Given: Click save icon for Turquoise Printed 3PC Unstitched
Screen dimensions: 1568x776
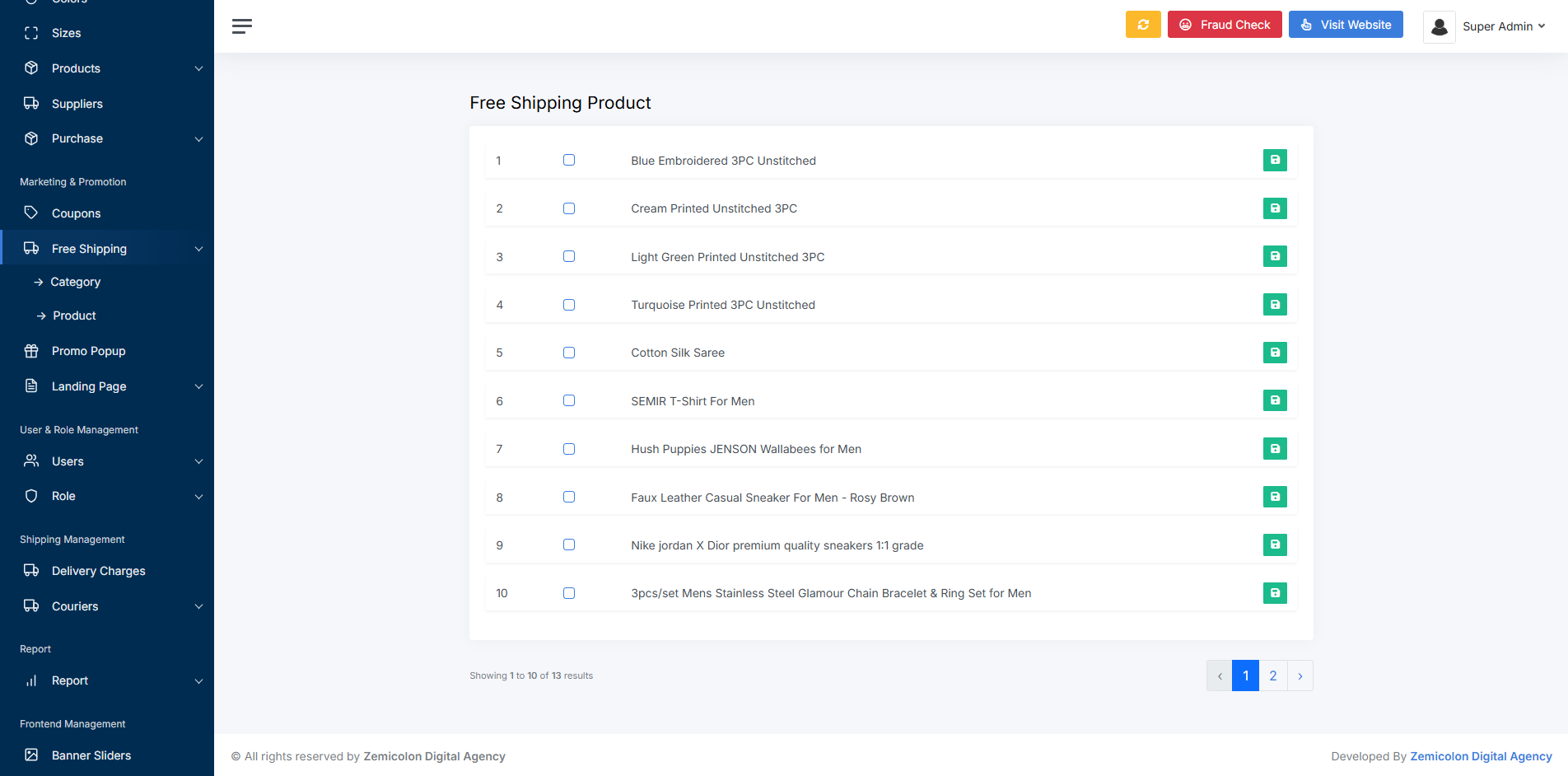Looking at the screenshot, I should tap(1274, 305).
